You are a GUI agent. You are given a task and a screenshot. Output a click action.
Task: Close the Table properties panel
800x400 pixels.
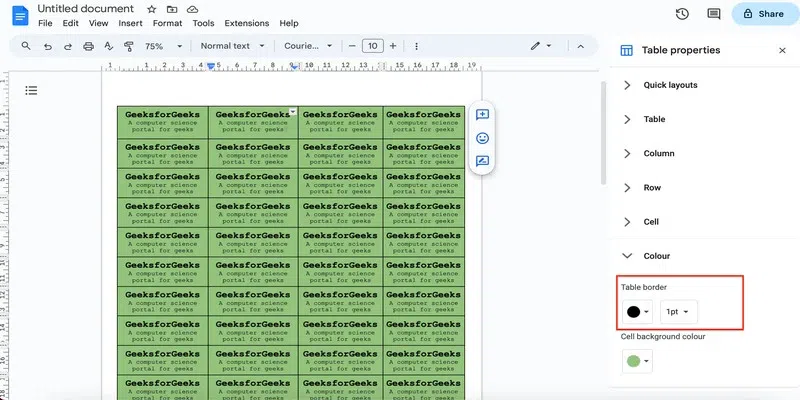782,50
